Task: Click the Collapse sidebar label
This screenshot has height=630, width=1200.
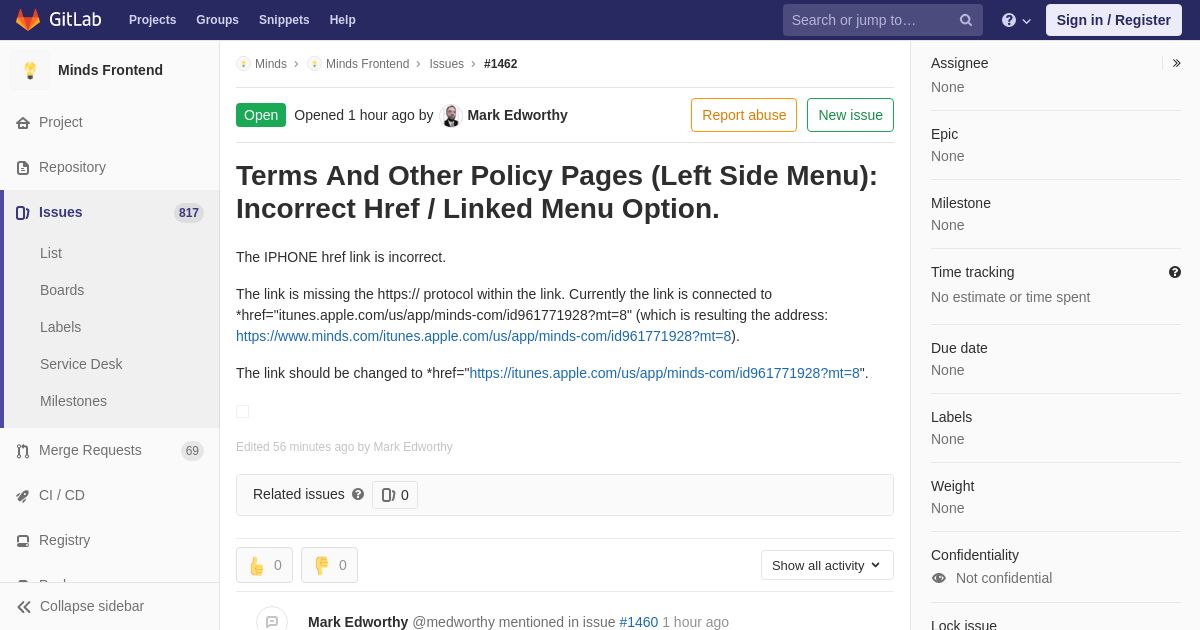Action: pos(92,606)
